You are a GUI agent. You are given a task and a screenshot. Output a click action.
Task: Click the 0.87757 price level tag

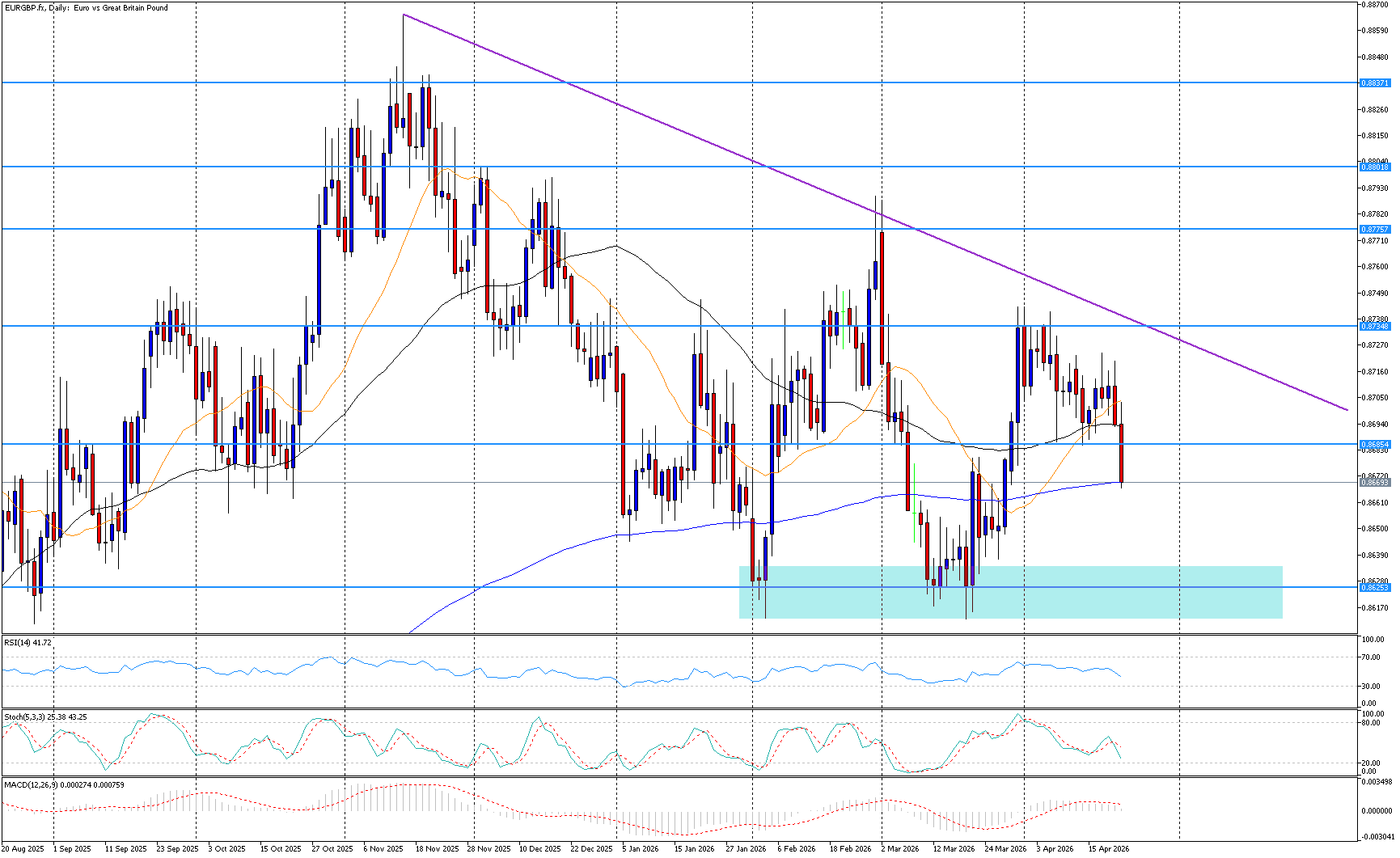click(x=1374, y=230)
